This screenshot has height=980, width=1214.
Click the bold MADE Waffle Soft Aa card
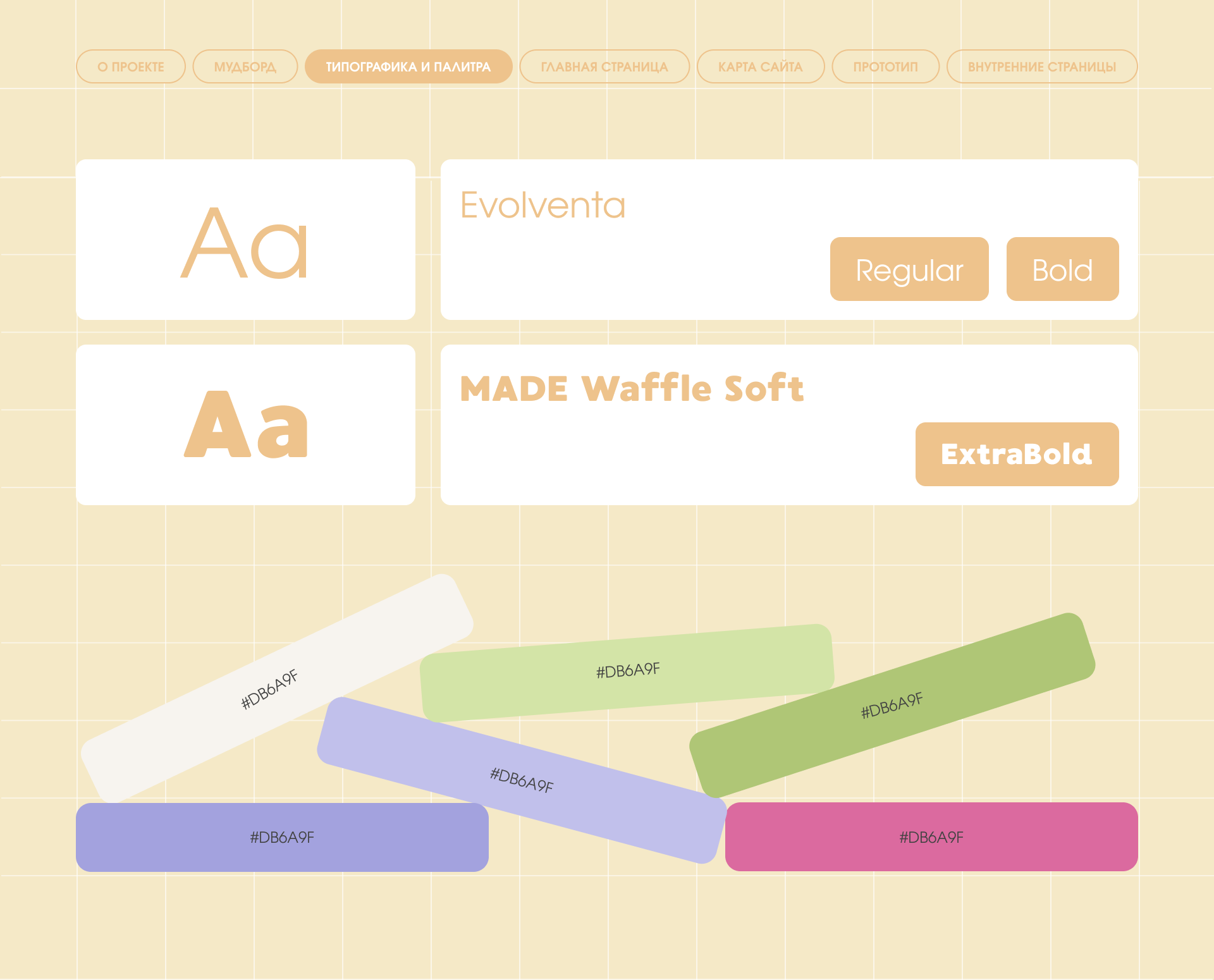(245, 424)
